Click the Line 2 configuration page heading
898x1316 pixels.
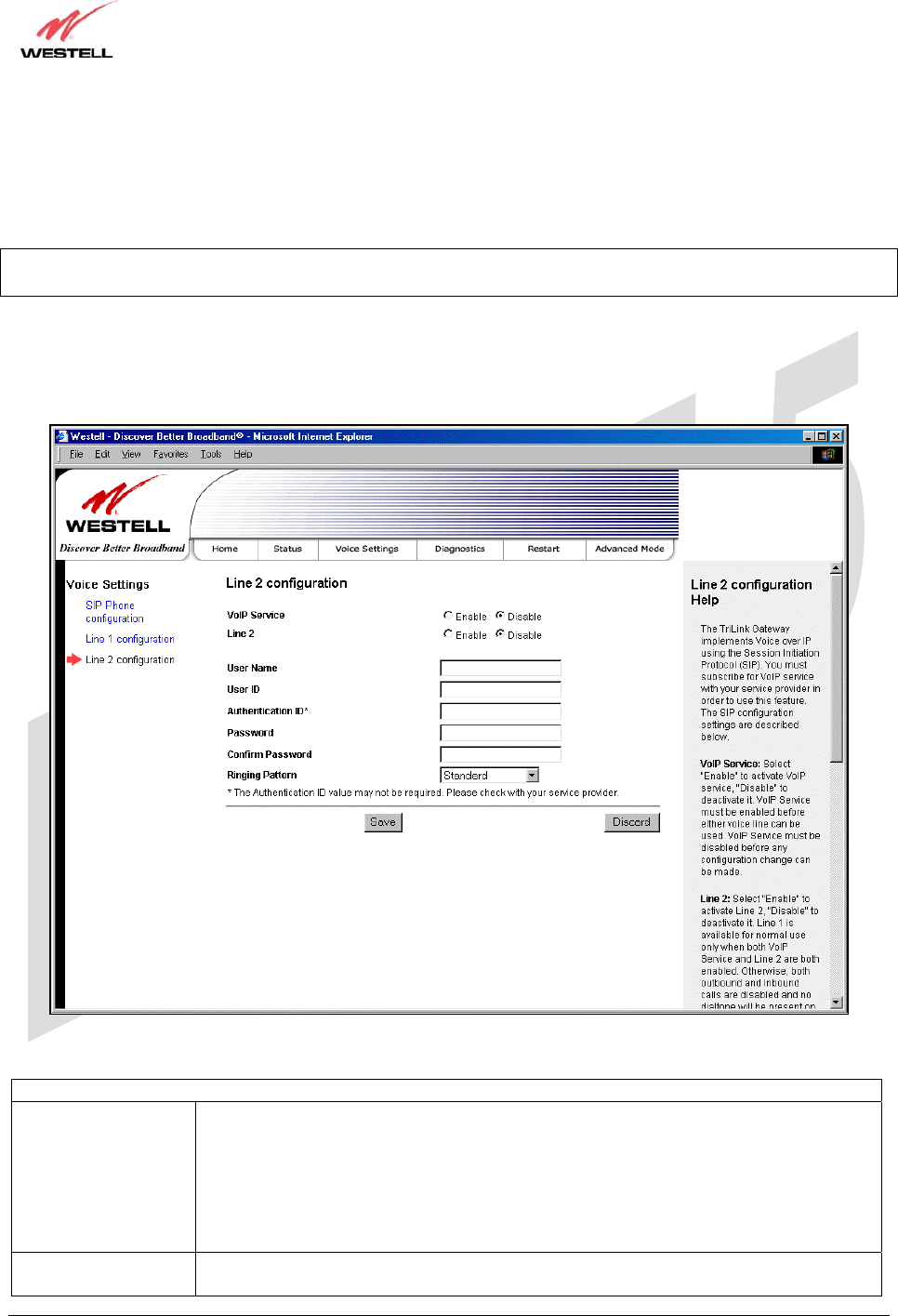(x=286, y=583)
